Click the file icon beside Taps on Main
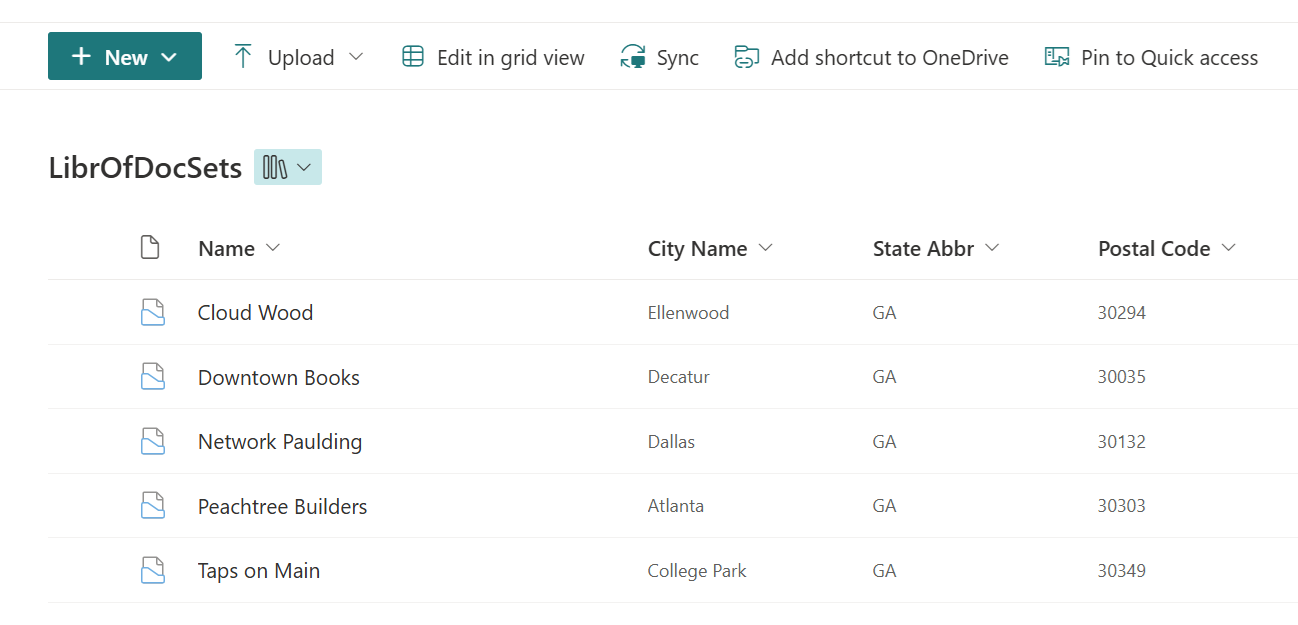Viewport: 1298px width, 625px height. coord(153,570)
